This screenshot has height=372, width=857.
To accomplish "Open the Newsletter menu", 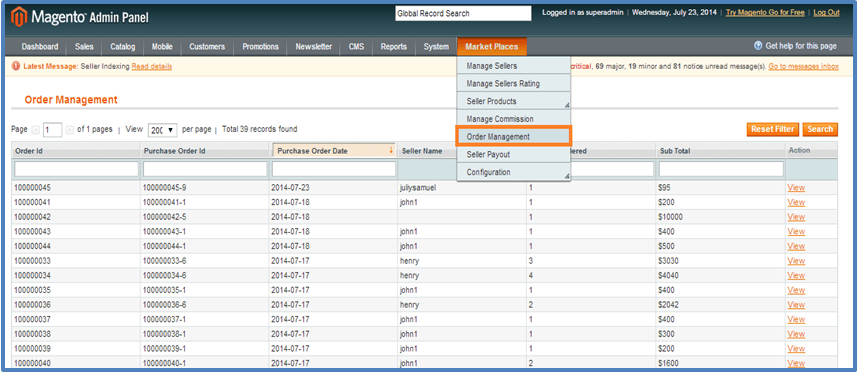I will tap(314, 47).
